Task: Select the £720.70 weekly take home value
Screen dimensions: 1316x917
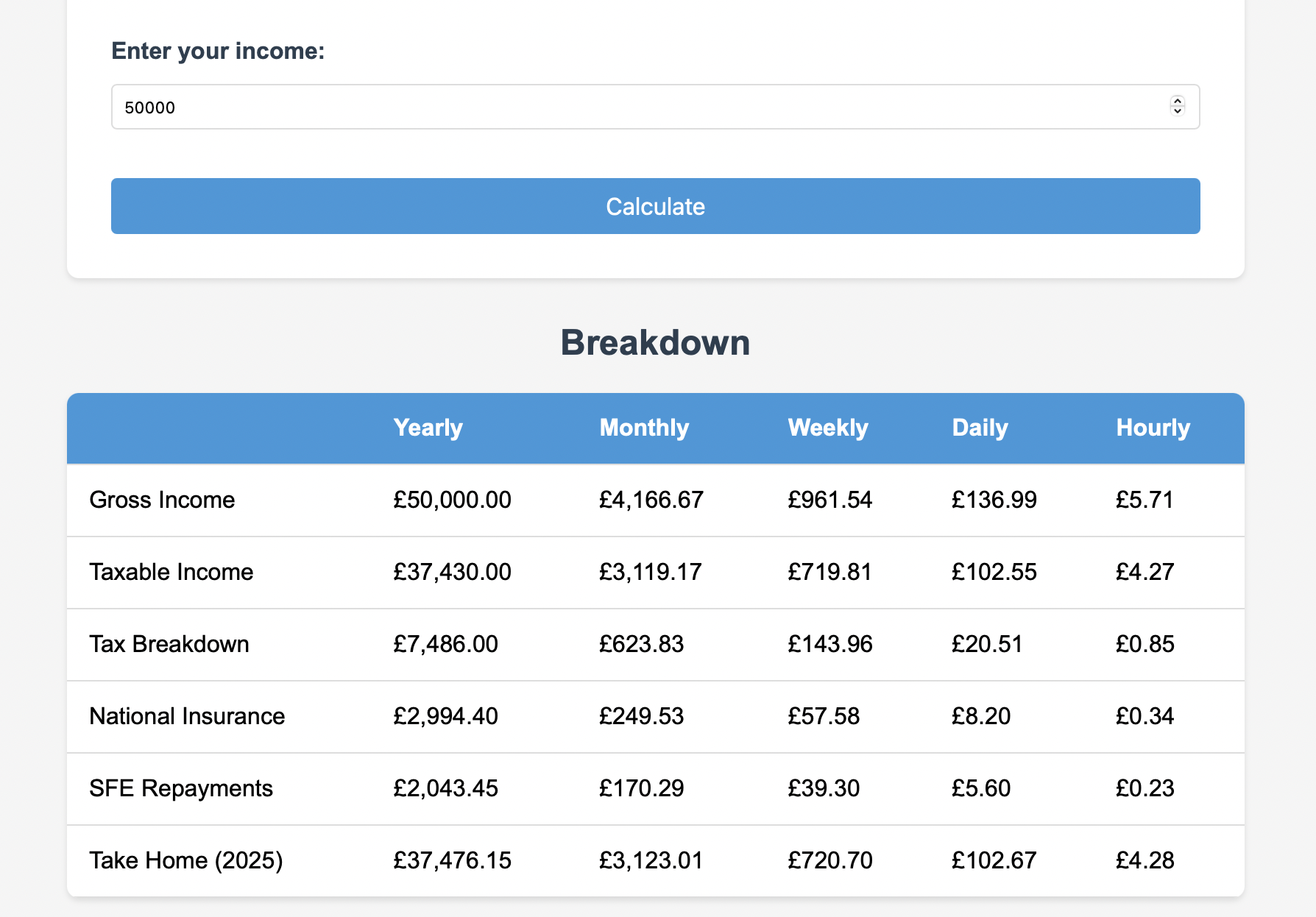Action: [x=829, y=860]
